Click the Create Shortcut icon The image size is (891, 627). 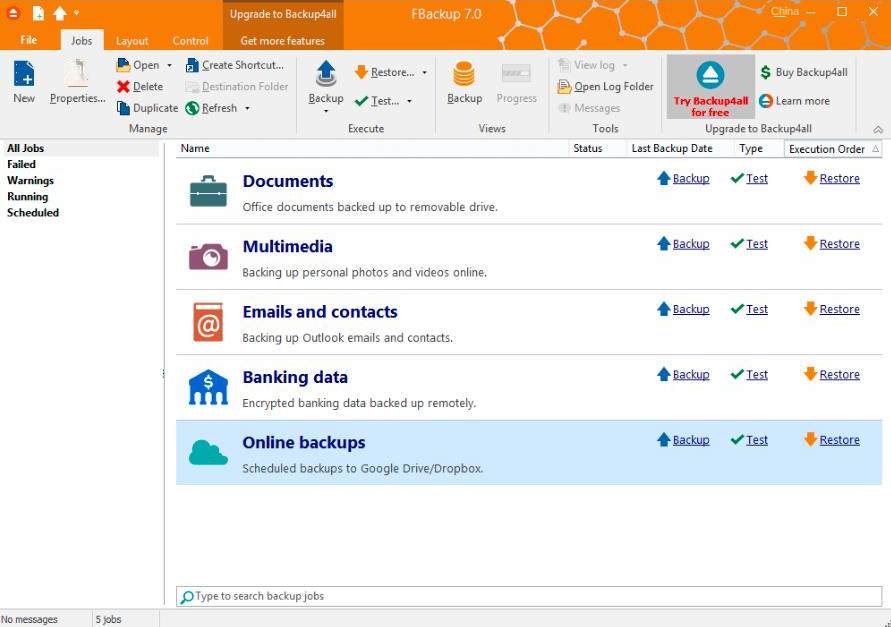pyautogui.click(x=192, y=65)
